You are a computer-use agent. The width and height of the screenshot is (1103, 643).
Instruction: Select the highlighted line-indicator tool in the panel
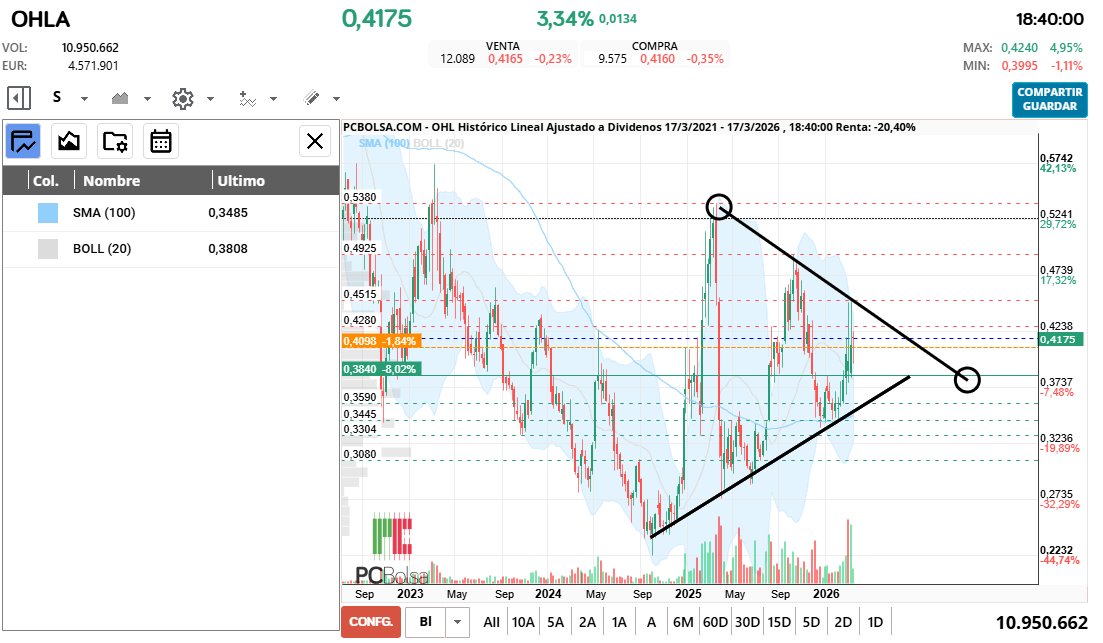[22, 141]
